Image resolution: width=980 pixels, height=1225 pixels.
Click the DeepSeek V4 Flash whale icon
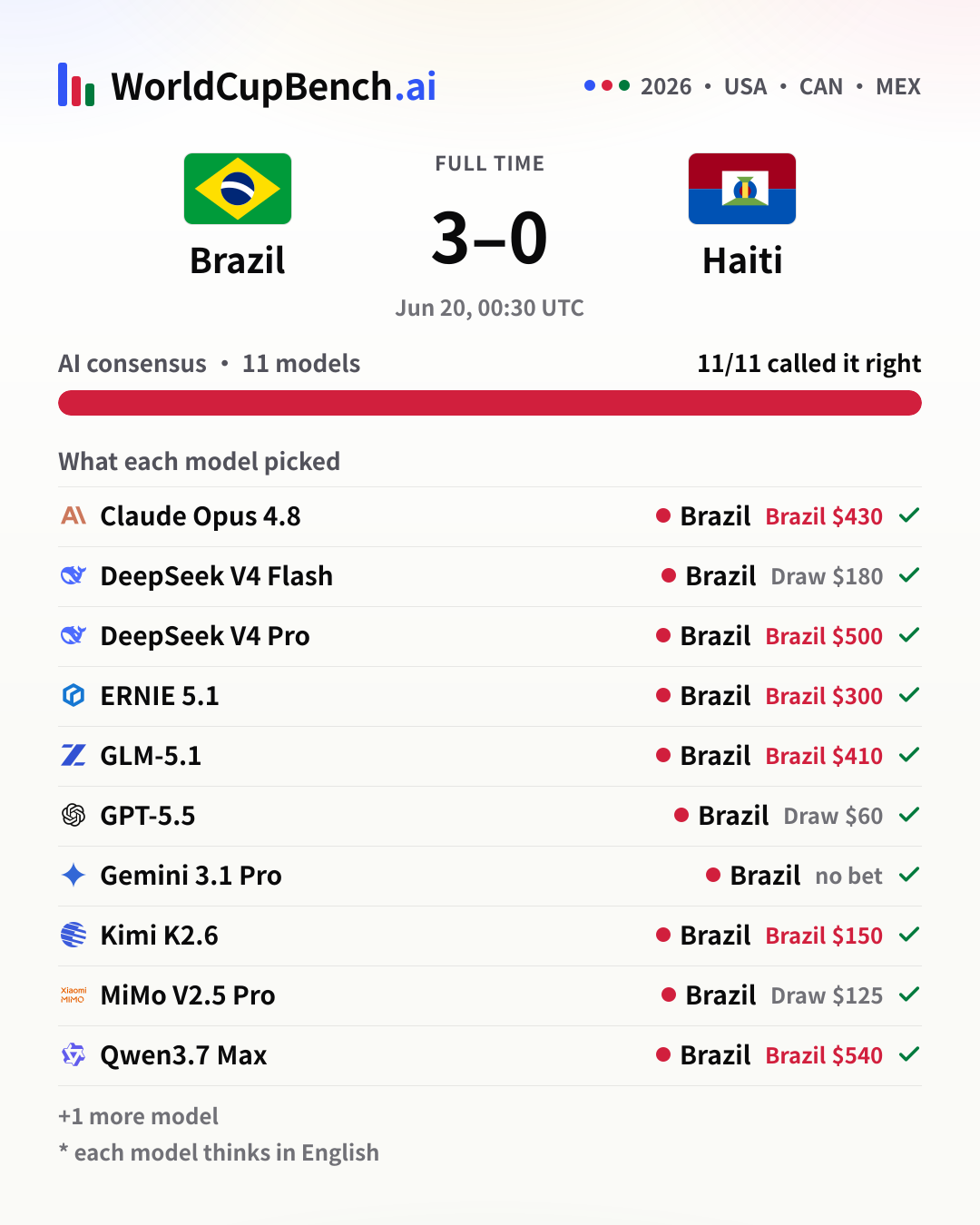click(73, 575)
